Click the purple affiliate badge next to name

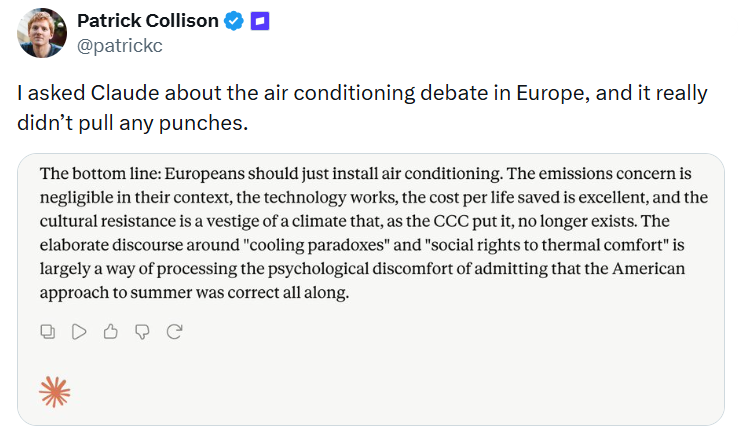point(260,21)
